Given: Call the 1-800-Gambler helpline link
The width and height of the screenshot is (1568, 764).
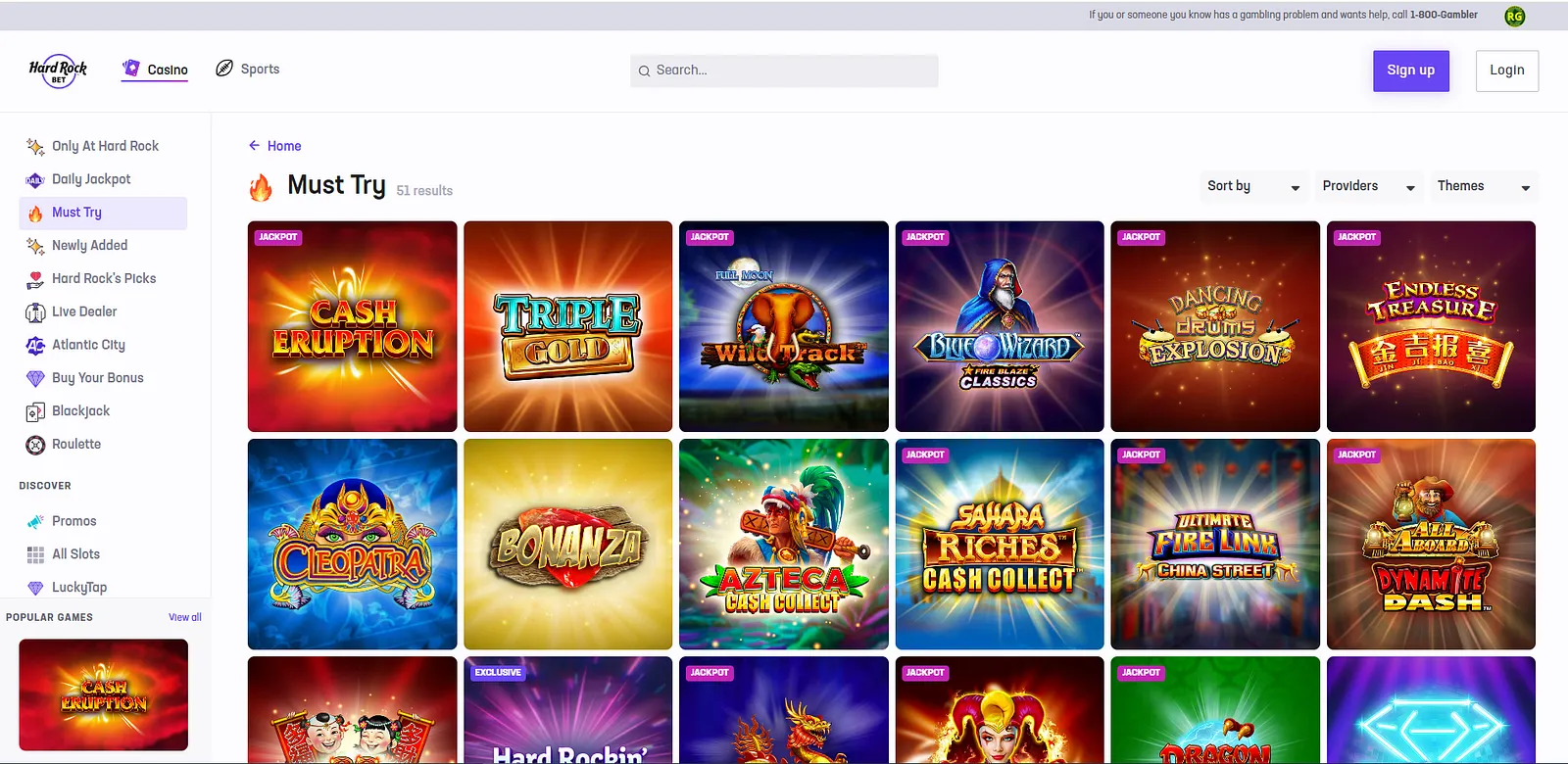Looking at the screenshot, I should tap(1444, 15).
